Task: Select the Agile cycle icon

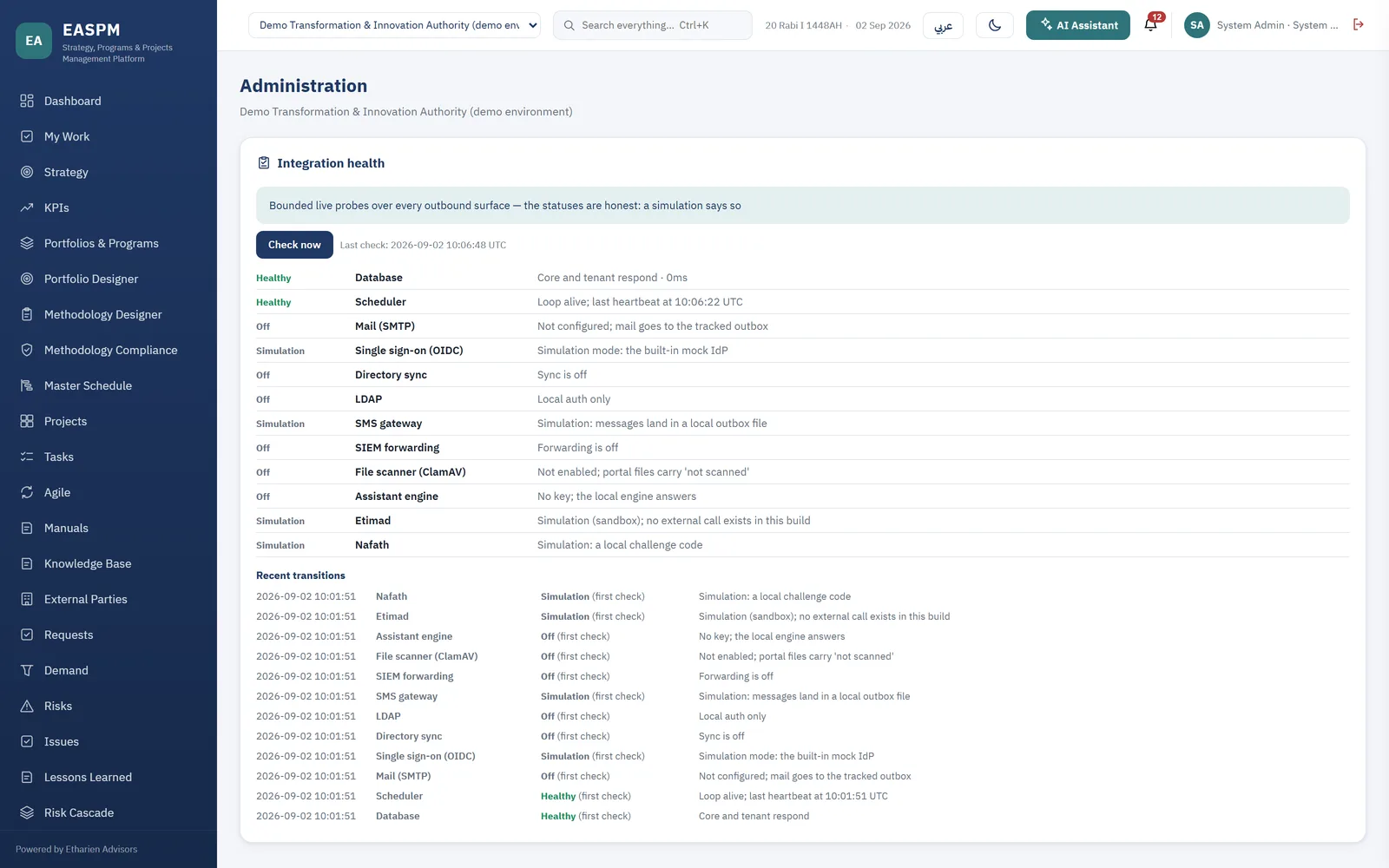Action: coord(27,492)
